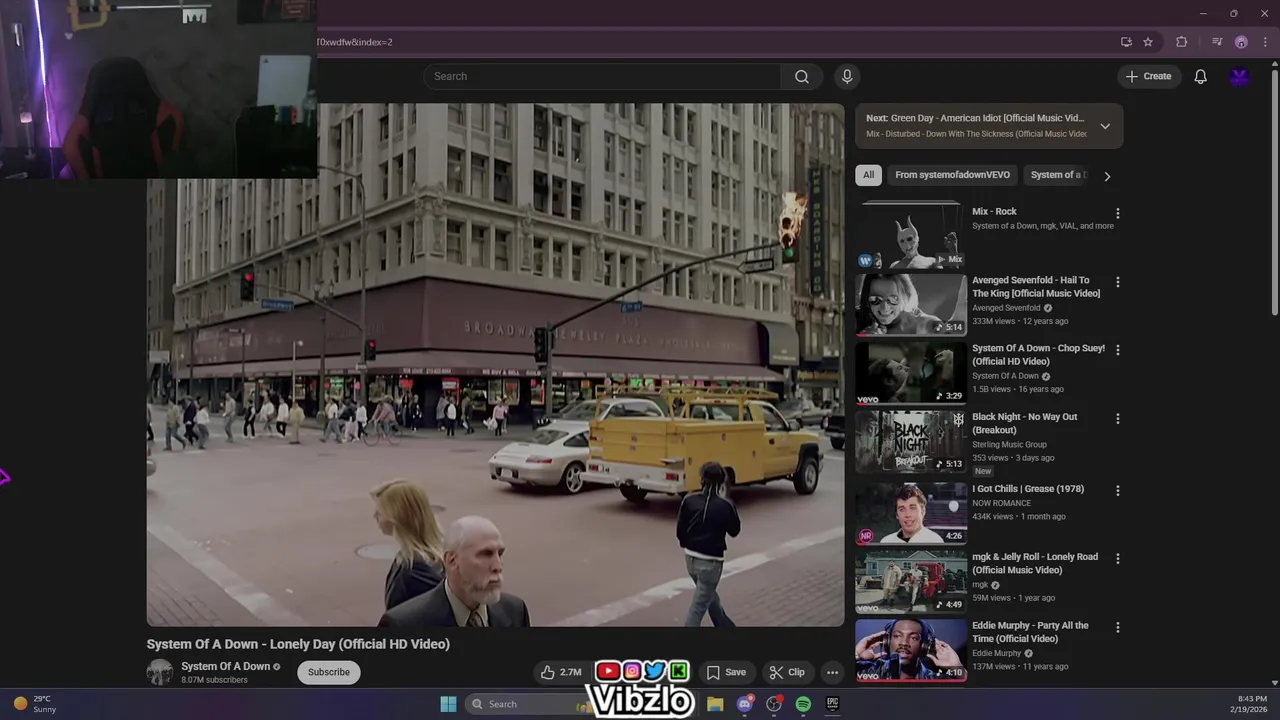Expand the Next up playlist panel
Screen dimensions: 1280x720
click(x=1105, y=126)
